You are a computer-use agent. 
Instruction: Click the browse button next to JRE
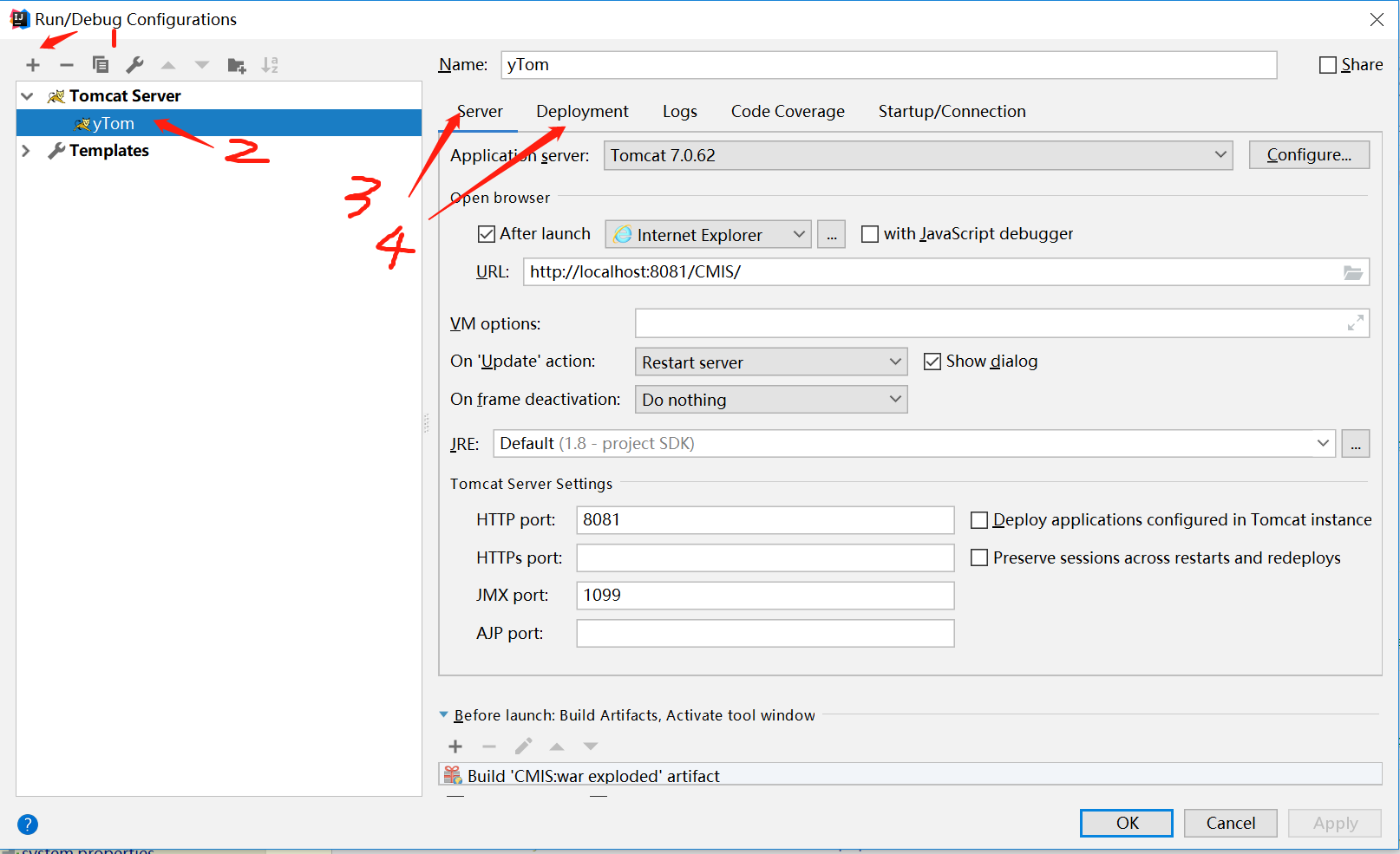1356,443
